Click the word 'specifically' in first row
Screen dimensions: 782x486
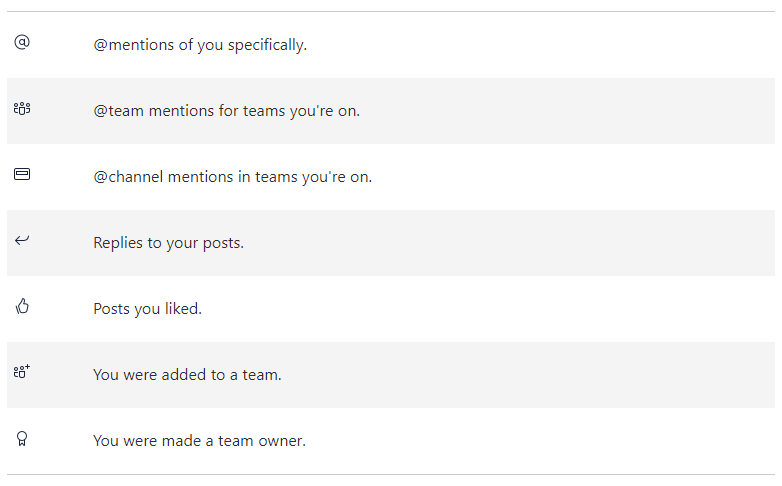pos(267,45)
